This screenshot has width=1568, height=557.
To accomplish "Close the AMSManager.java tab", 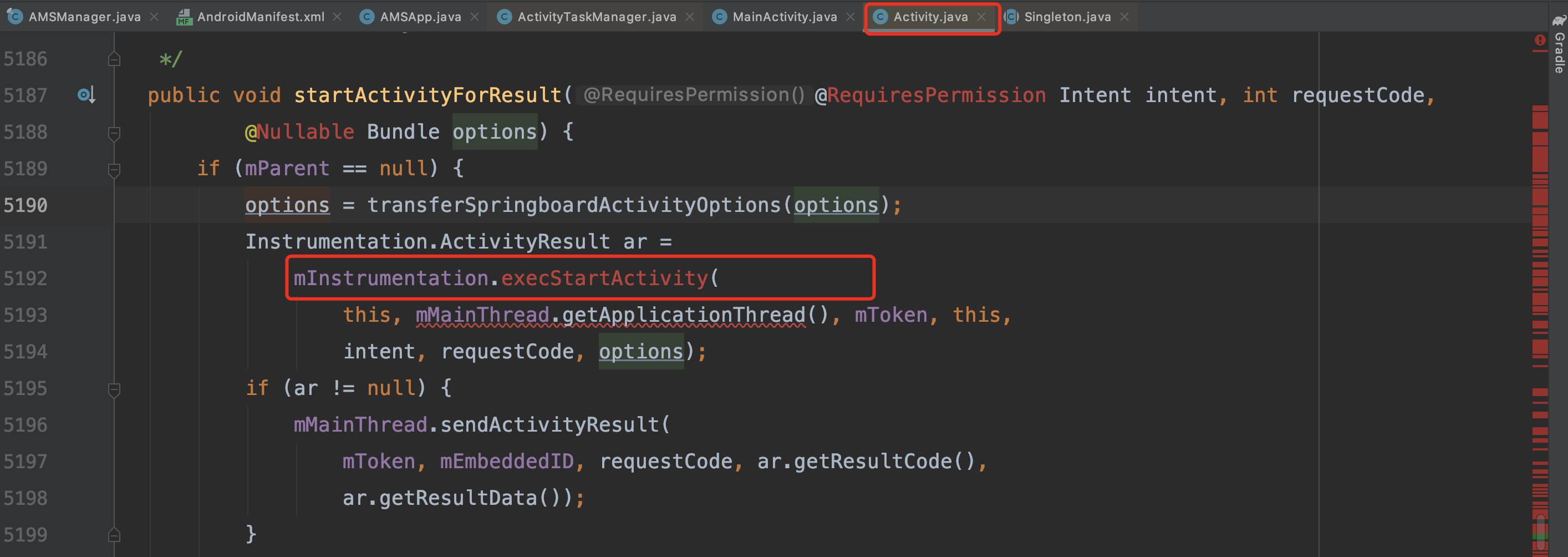I will click(x=155, y=17).
